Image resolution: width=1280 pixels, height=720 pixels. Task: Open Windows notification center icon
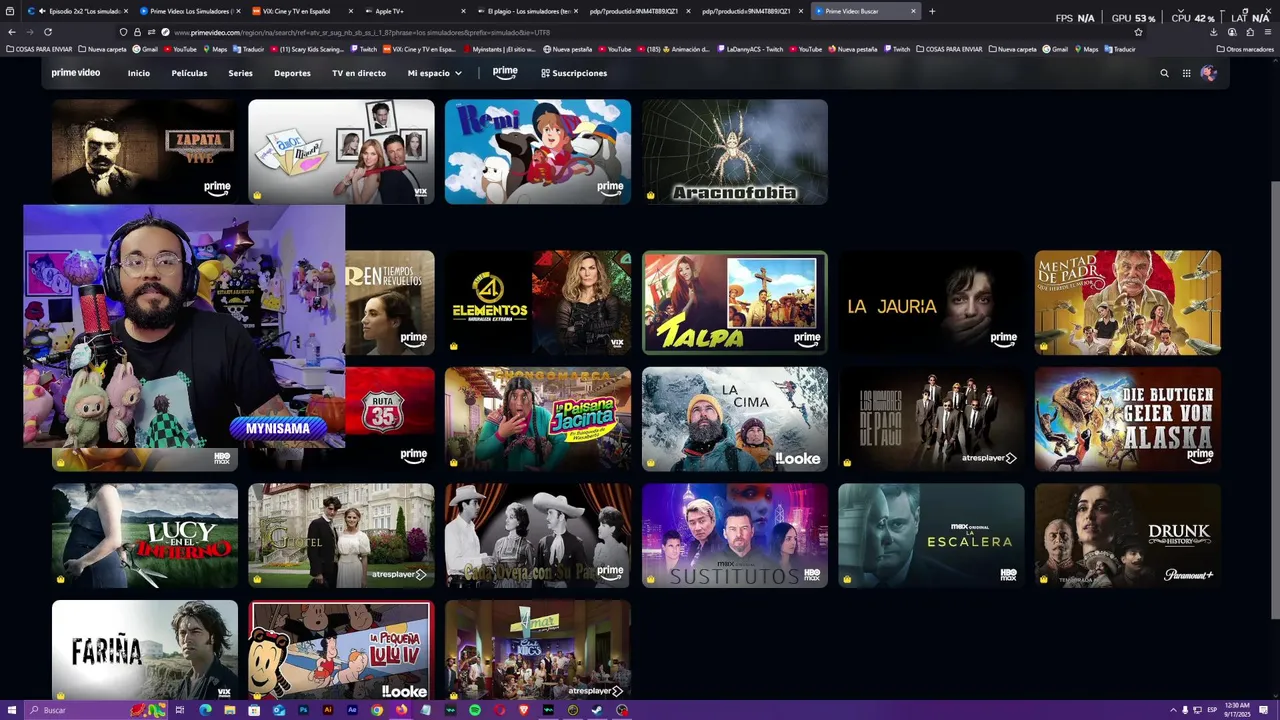1264,710
